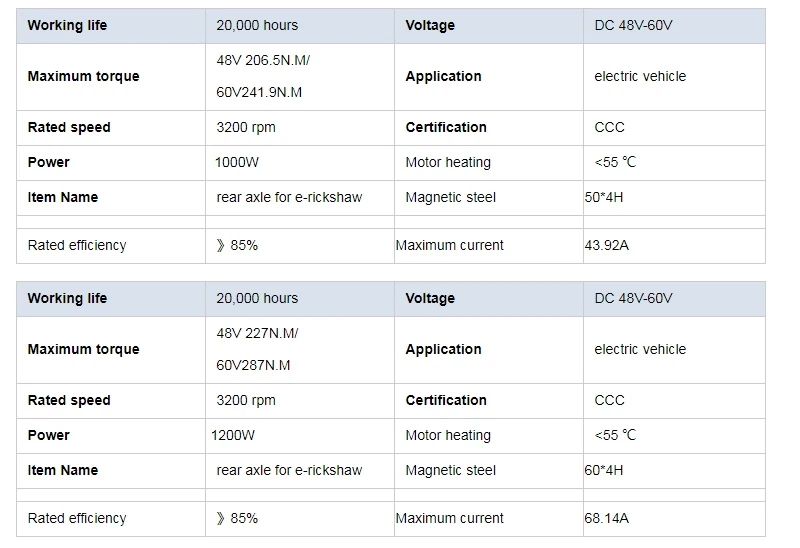The height and width of the screenshot is (548, 800).
Task: Select the 43.92A maximum current value
Action: pos(607,245)
